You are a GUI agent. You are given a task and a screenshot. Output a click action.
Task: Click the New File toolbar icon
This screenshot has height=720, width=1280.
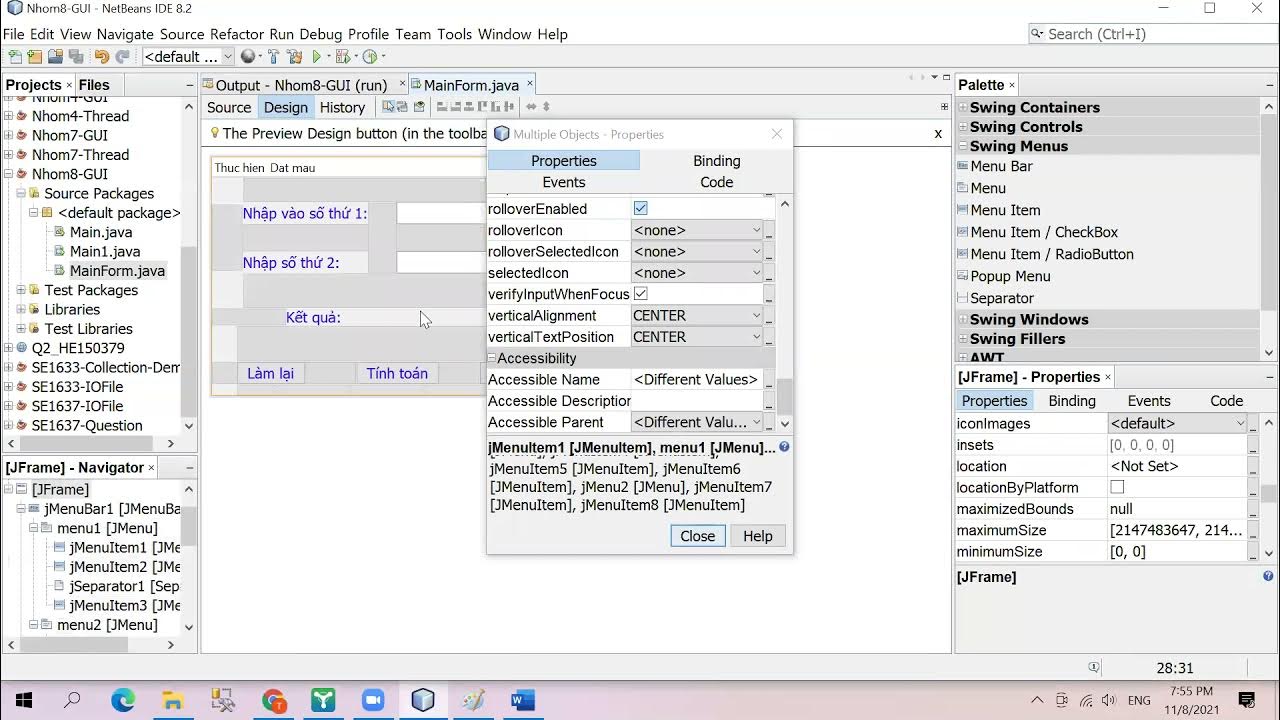coord(15,57)
